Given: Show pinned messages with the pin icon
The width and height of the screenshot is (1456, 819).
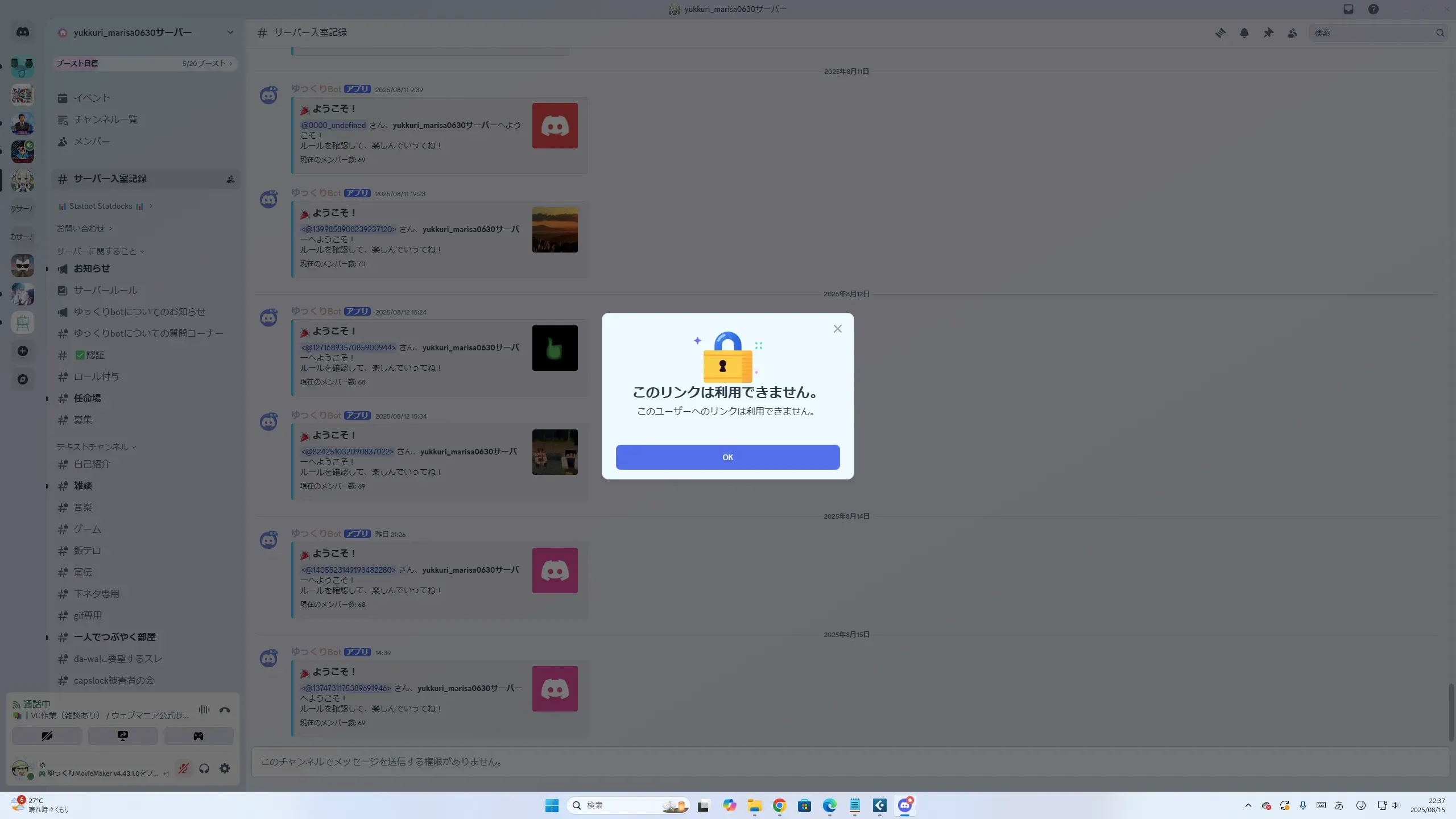Looking at the screenshot, I should click(1268, 33).
